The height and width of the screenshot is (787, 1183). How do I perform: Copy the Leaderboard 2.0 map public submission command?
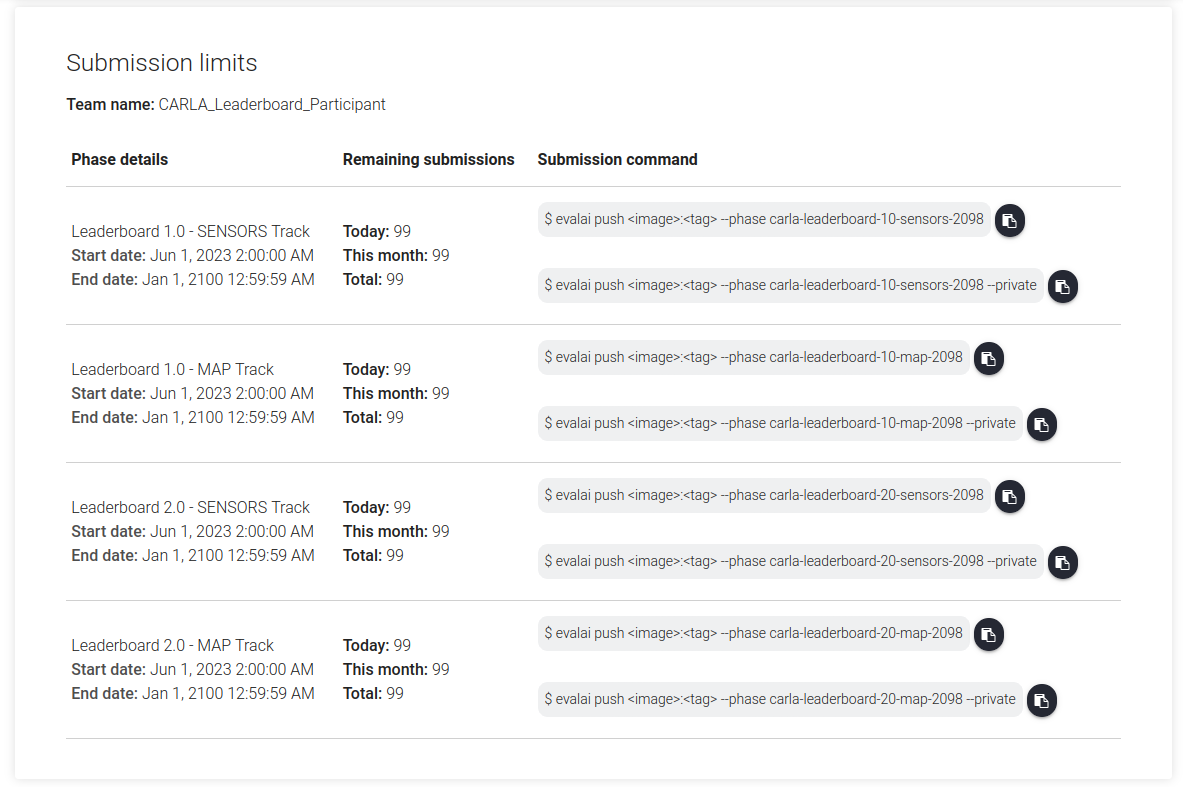pos(988,635)
